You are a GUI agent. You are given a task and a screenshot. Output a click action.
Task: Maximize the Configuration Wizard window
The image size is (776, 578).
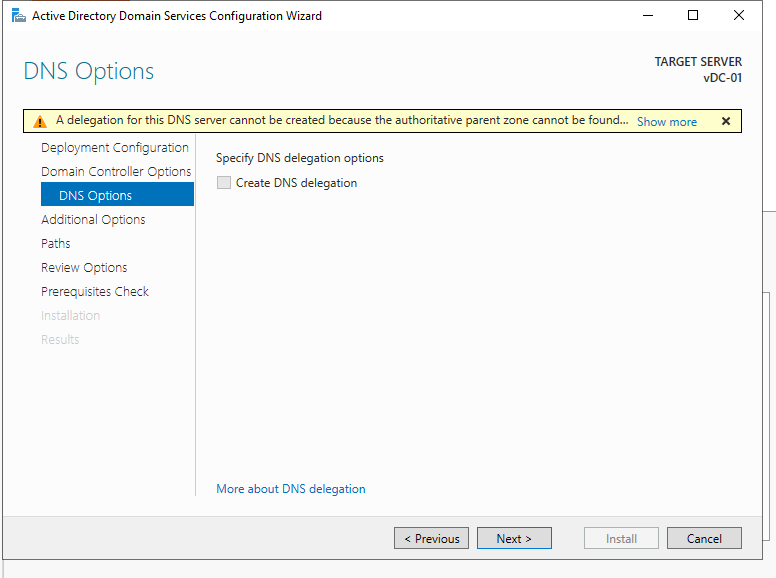[693, 15]
